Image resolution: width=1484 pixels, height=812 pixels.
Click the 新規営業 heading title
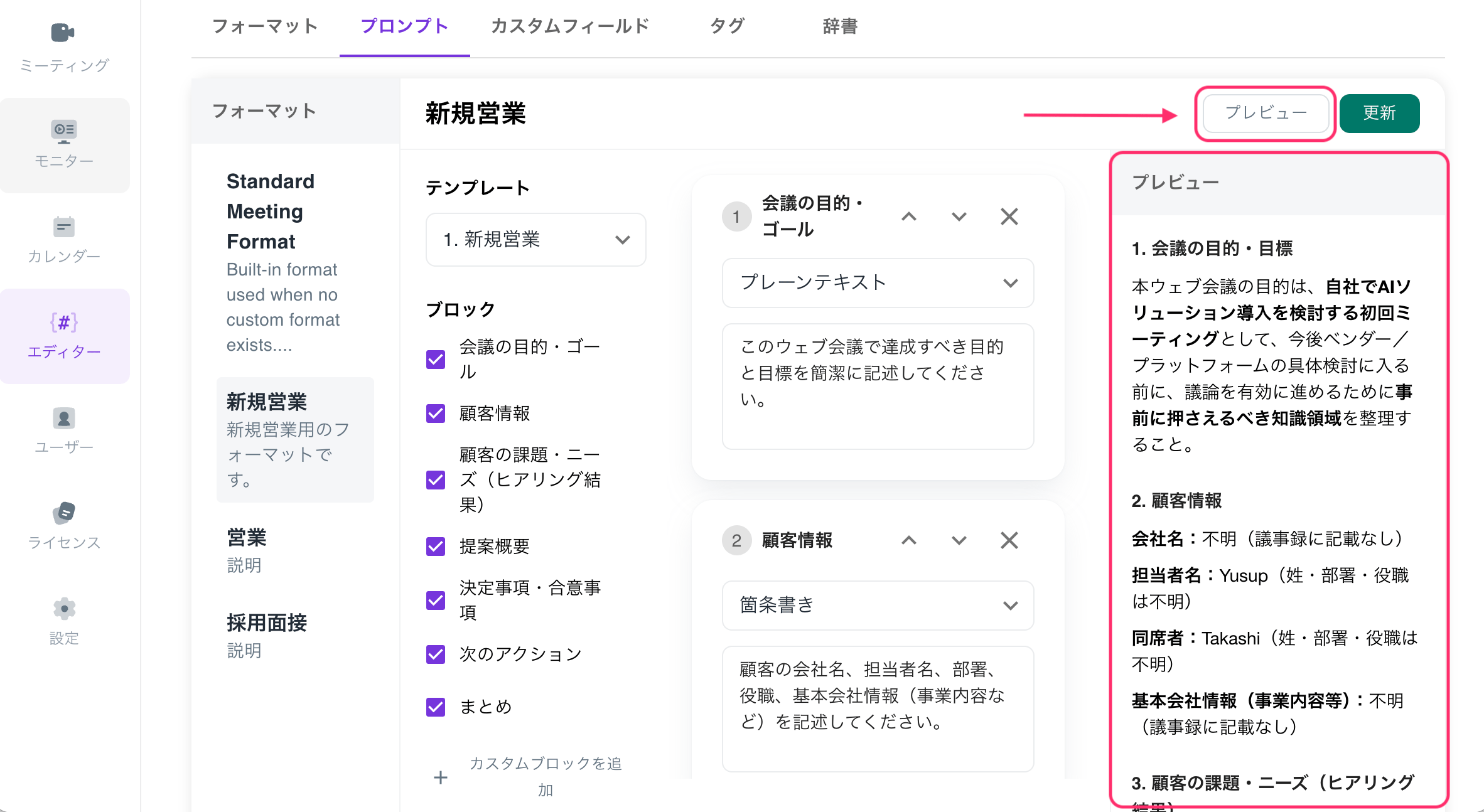476,114
